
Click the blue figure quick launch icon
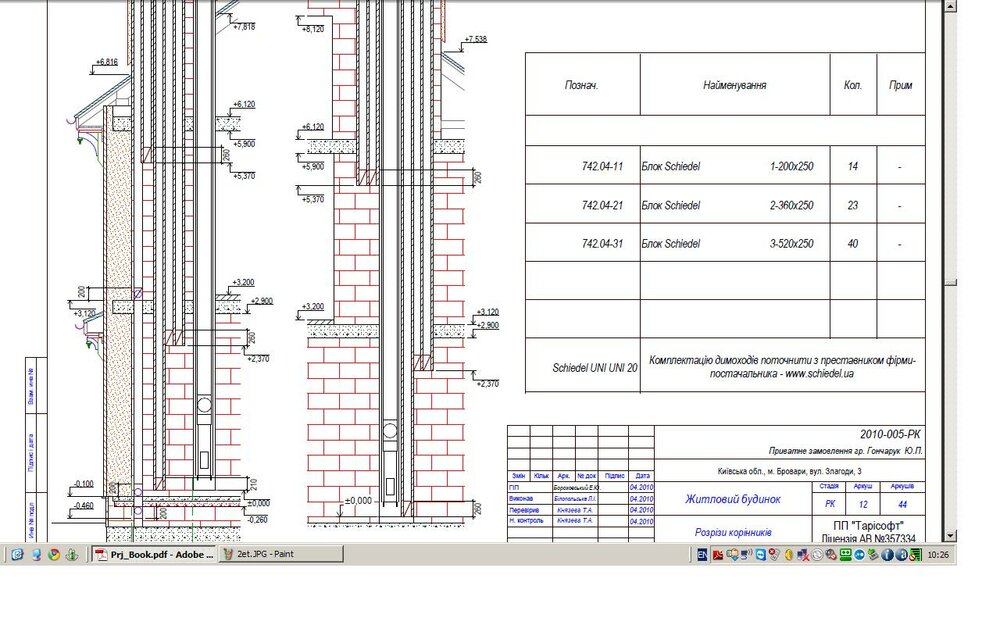point(36,555)
